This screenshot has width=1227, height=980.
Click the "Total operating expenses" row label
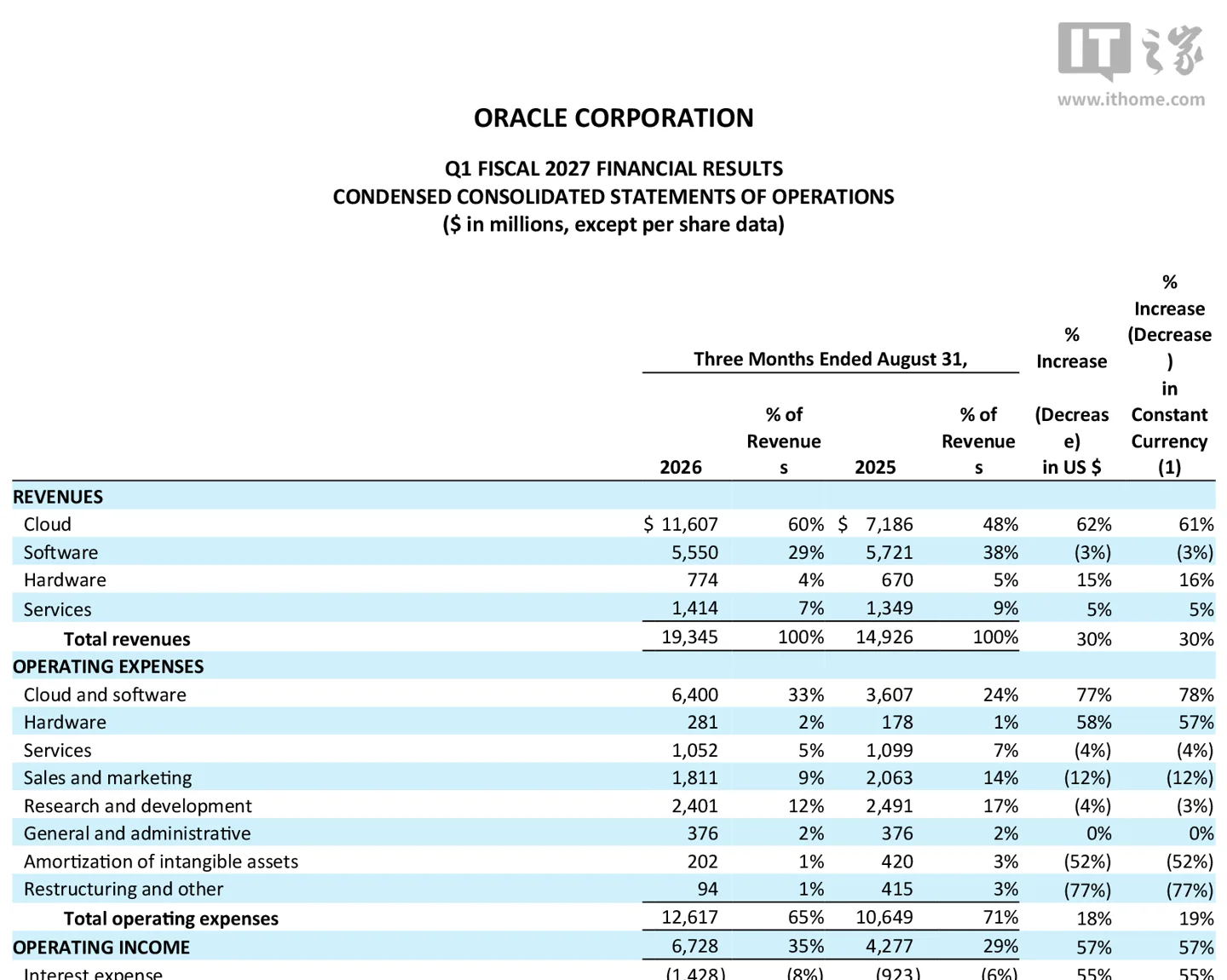coord(171,919)
